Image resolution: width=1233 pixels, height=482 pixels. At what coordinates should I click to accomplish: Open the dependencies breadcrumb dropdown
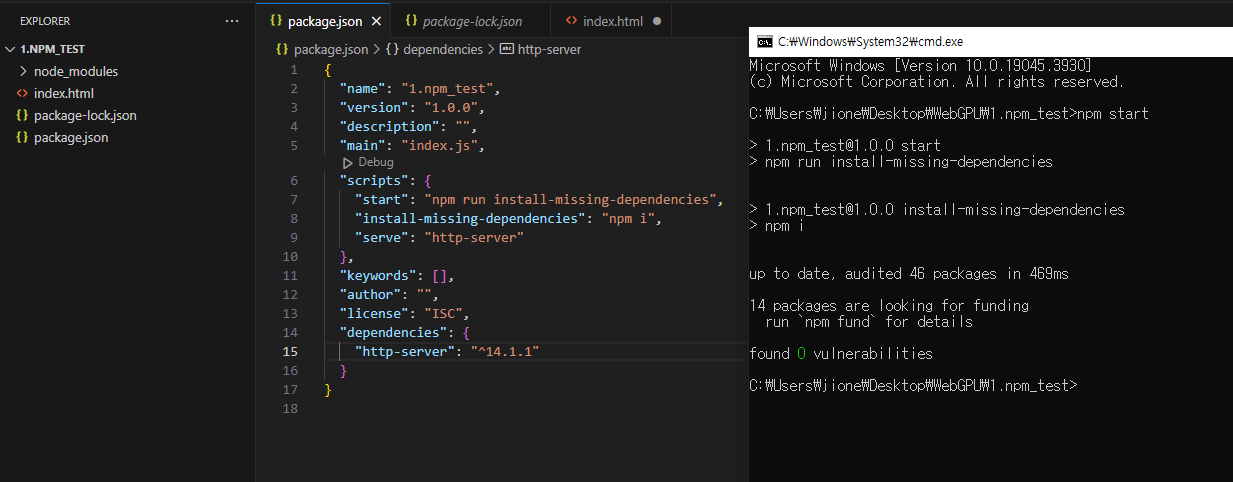[443, 49]
